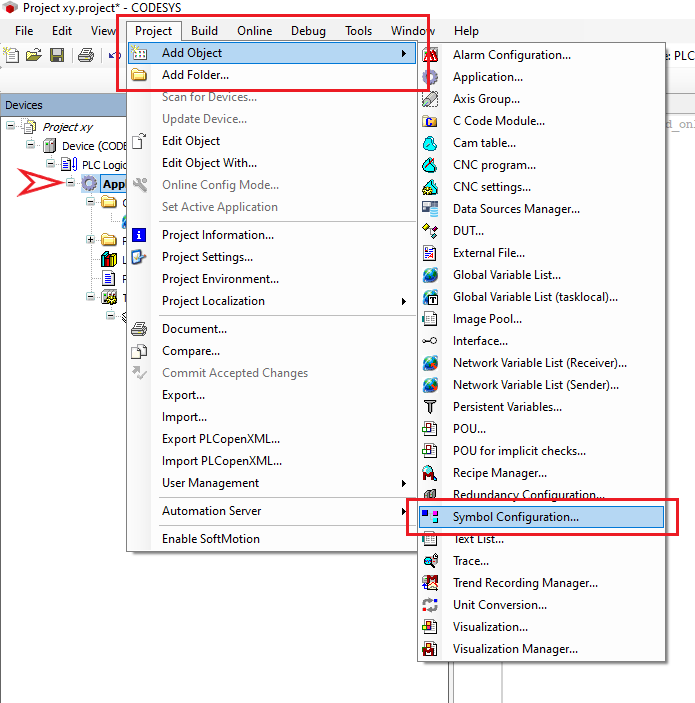Click the Alarm Configuration icon
Viewport: 695px width, 703px height.
(431, 55)
